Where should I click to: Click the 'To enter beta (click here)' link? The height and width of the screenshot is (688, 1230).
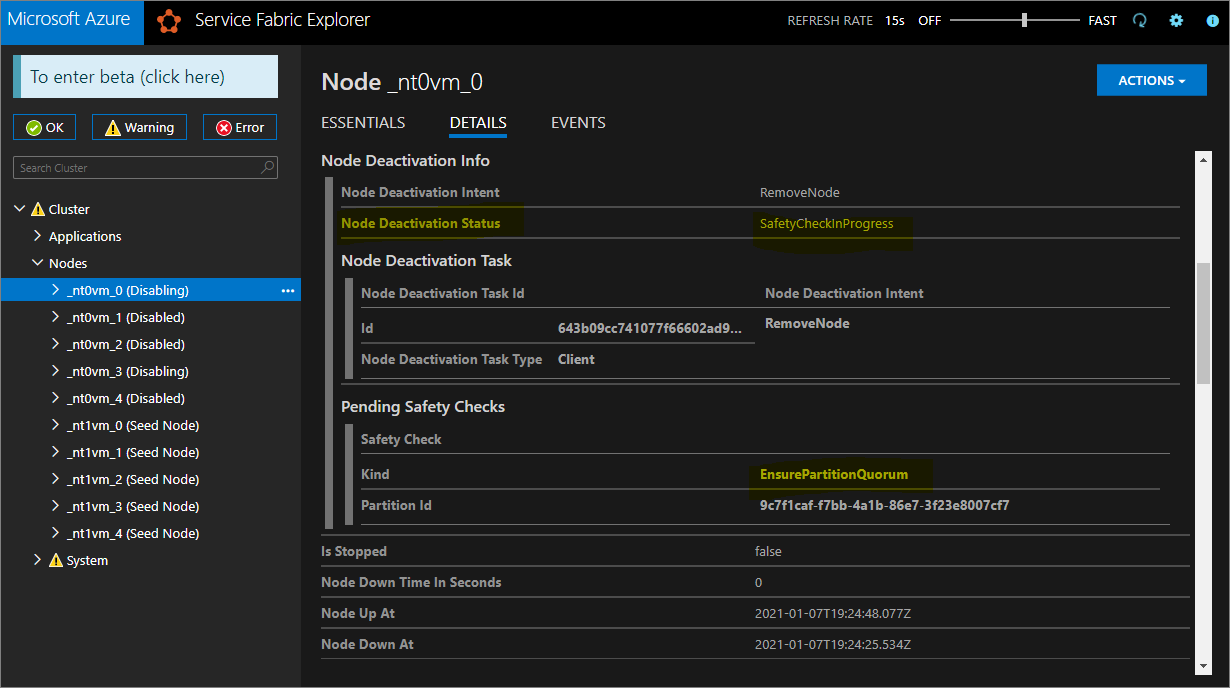(145, 76)
